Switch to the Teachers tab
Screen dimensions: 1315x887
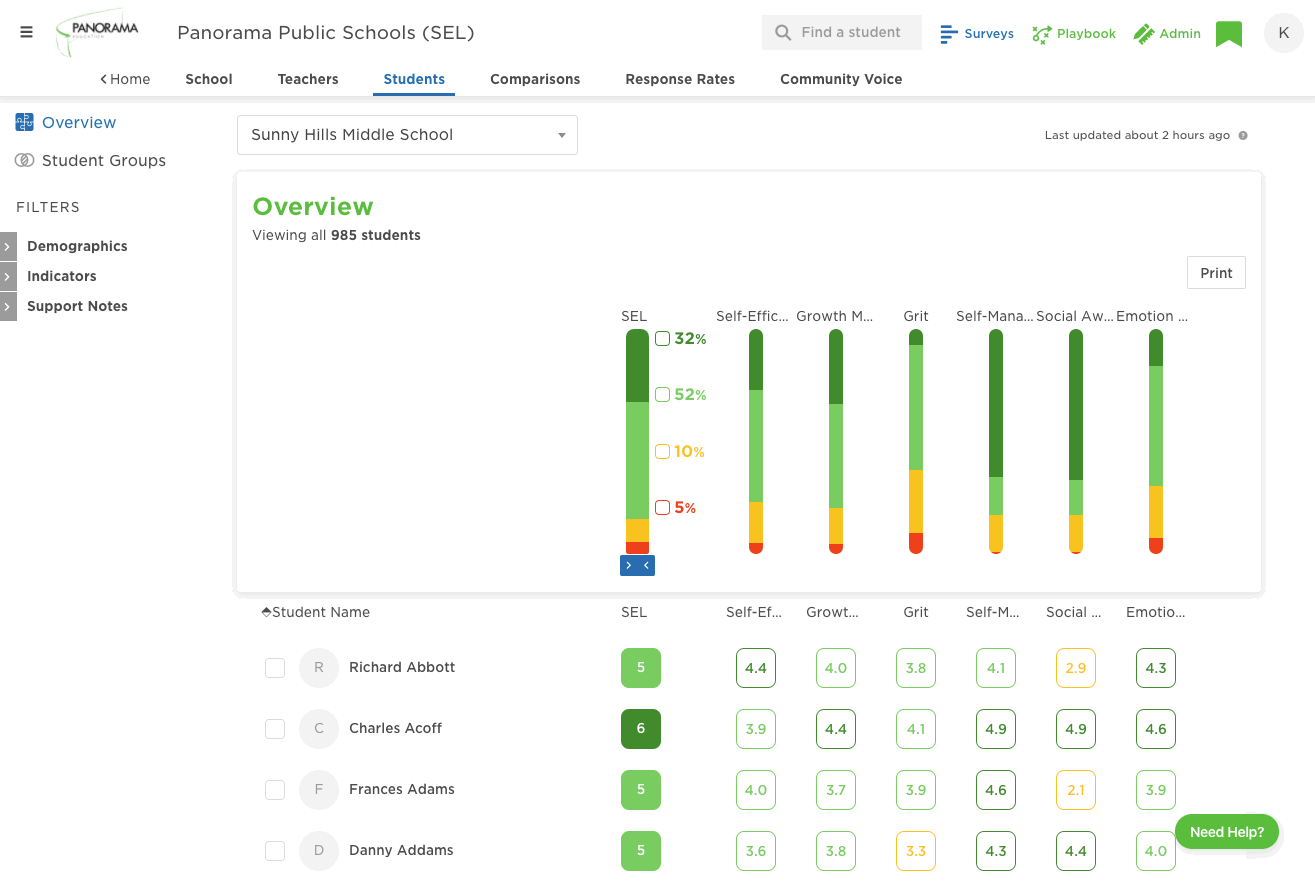(308, 79)
